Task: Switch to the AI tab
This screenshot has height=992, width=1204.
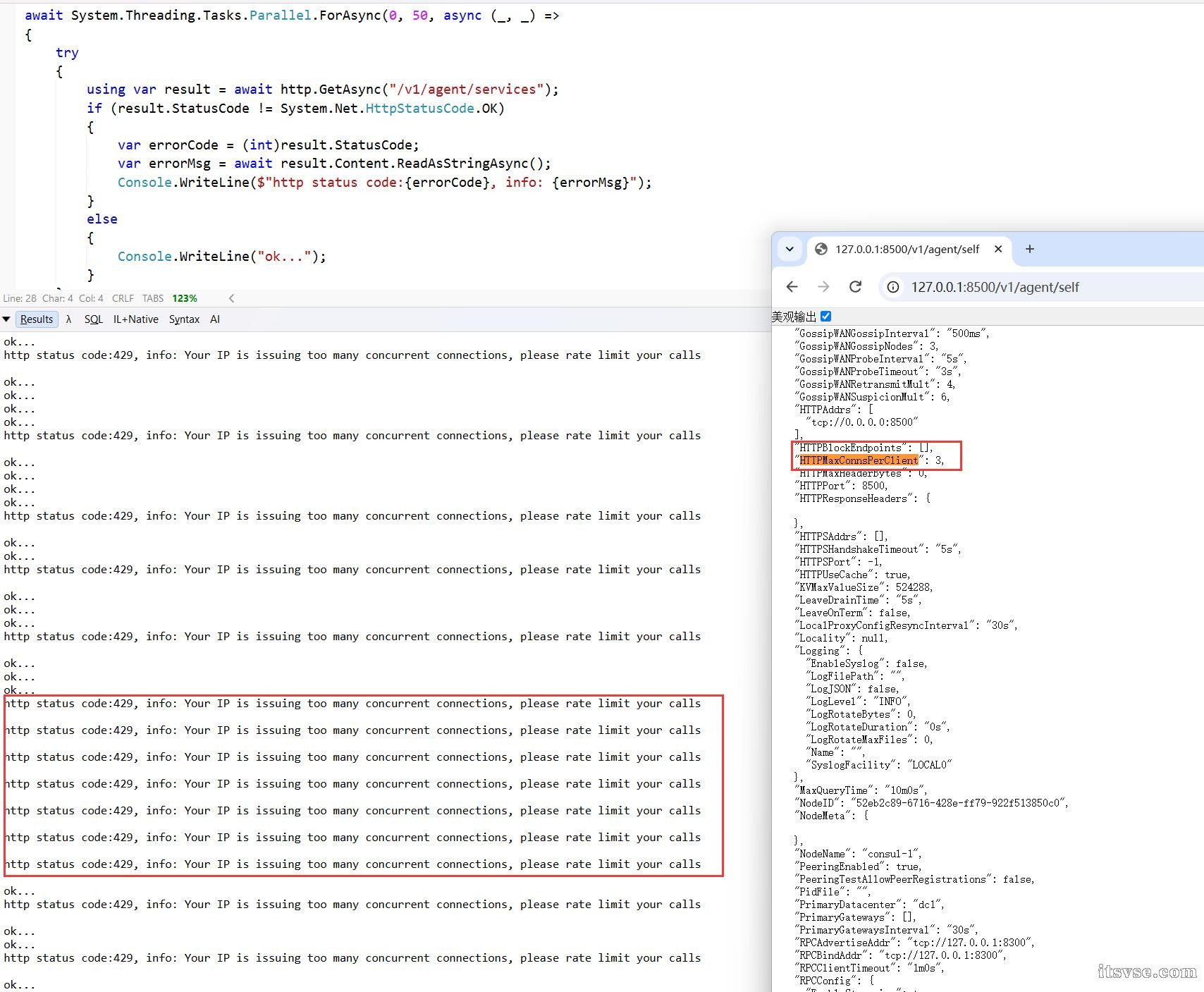Action: [215, 319]
